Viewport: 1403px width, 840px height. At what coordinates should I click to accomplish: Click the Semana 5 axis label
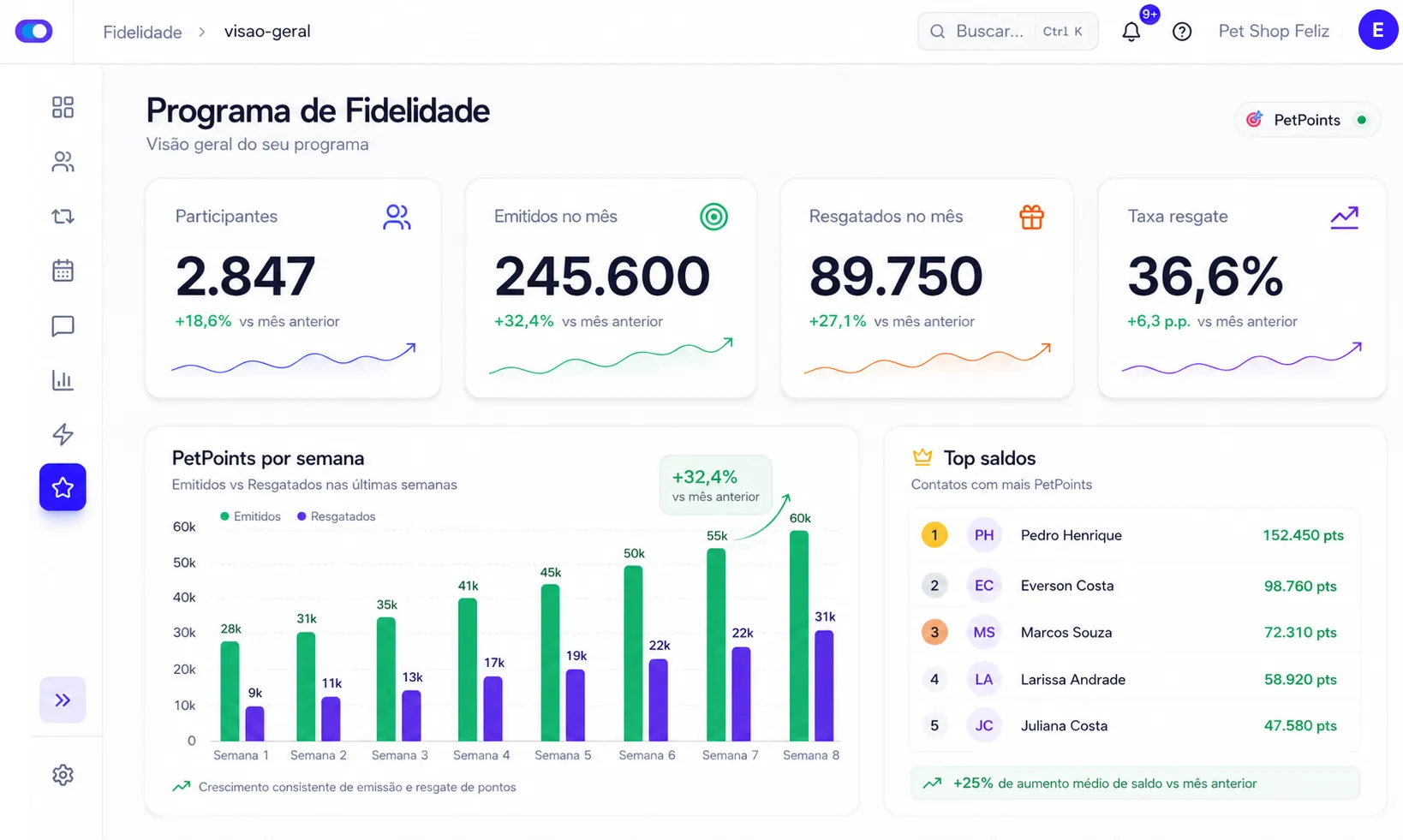click(x=563, y=755)
